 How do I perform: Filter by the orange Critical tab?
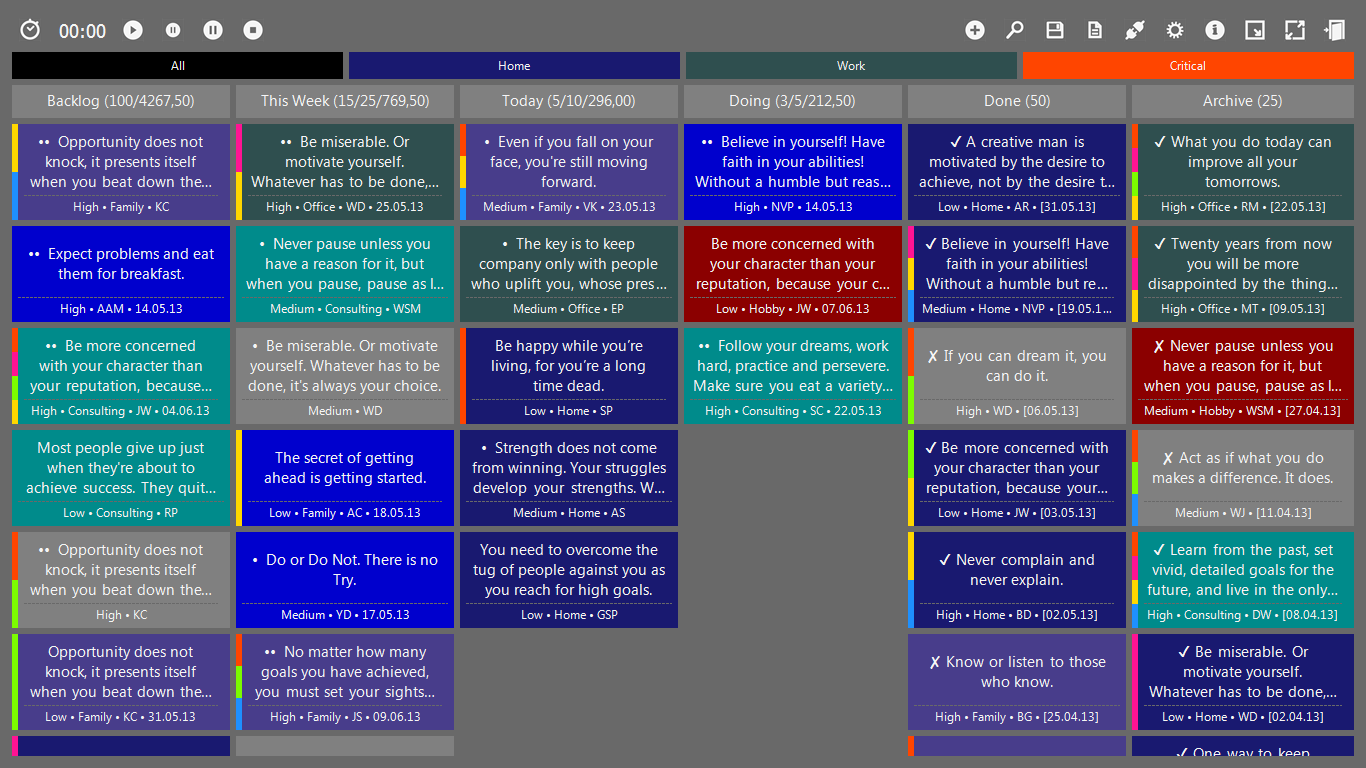coord(1187,66)
